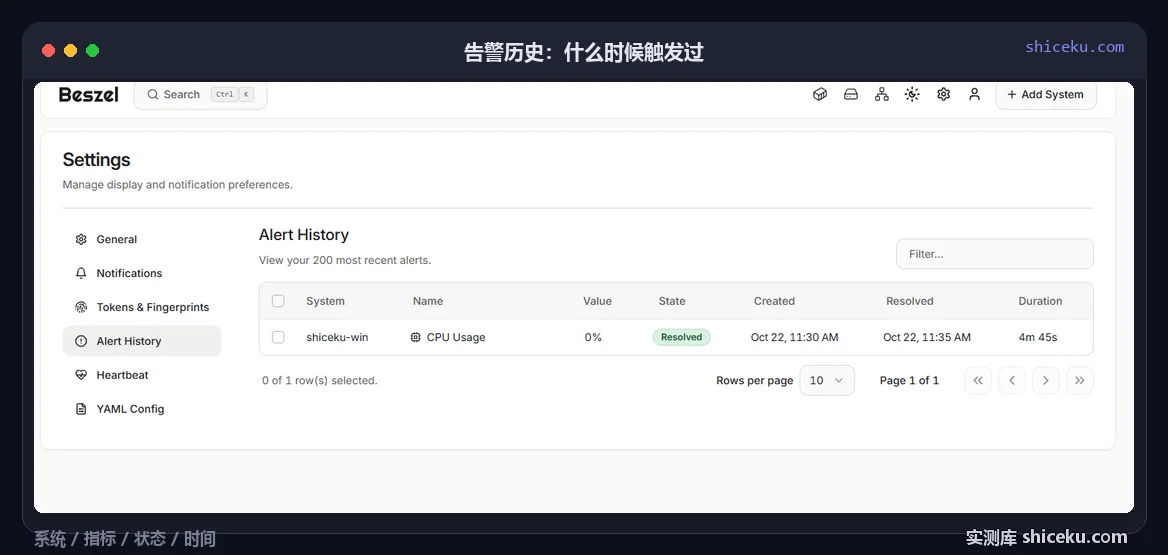Select the Alert History tab
The width and height of the screenshot is (1168, 555).
click(x=142, y=341)
